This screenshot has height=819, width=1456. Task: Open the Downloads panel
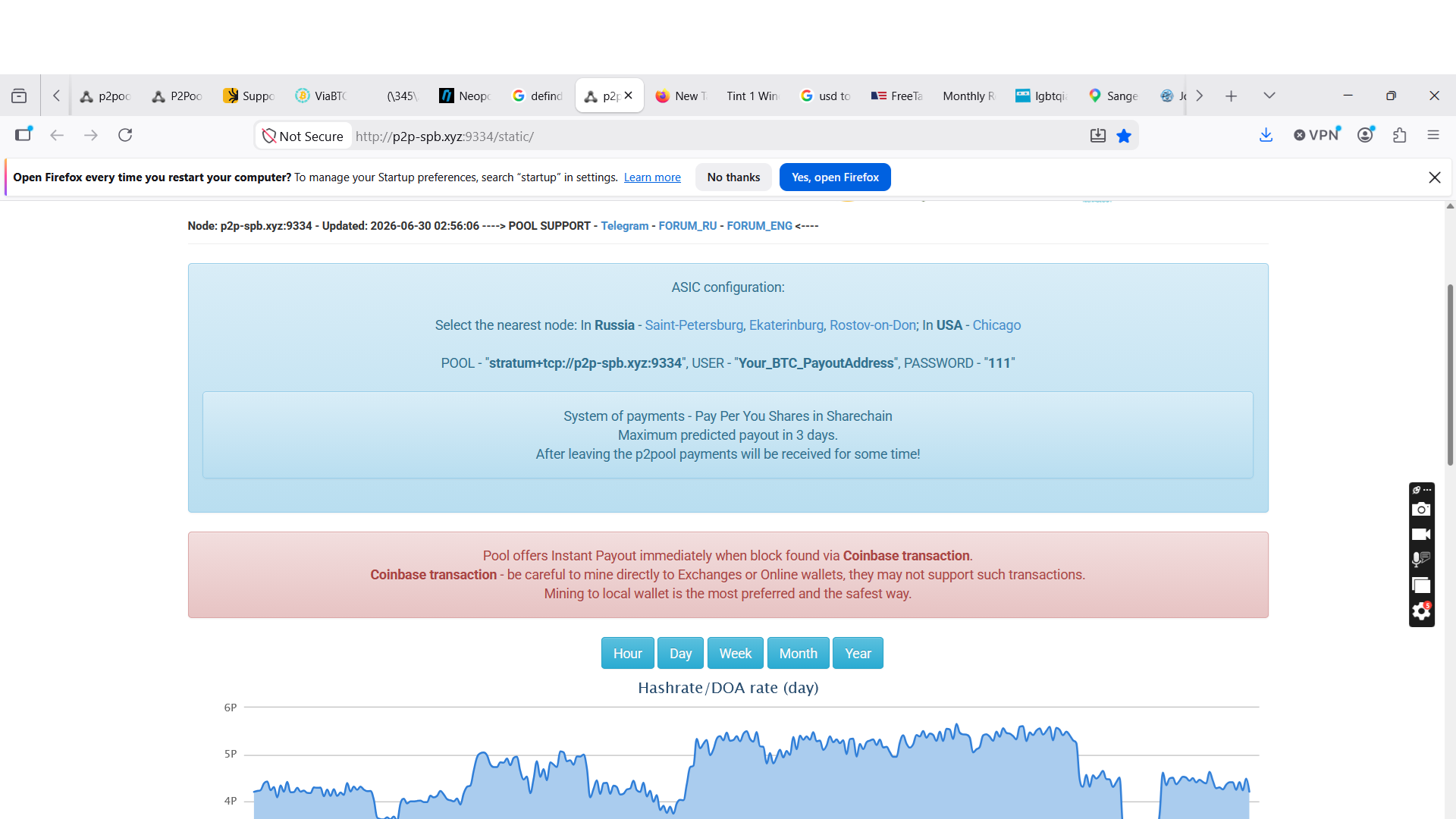[1266, 135]
